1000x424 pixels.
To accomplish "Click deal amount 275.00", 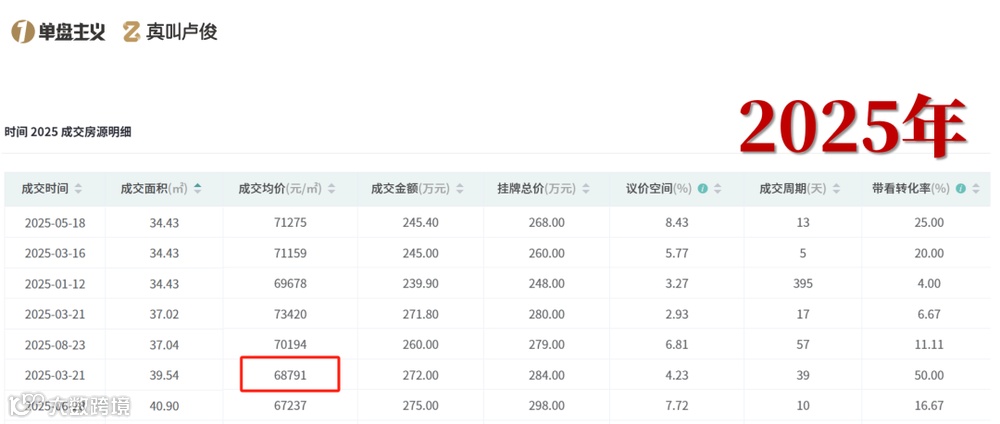I will [420, 406].
